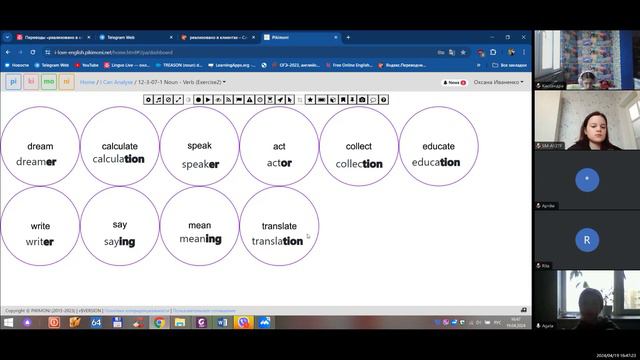Click the 'pi' logo tile

[13, 82]
